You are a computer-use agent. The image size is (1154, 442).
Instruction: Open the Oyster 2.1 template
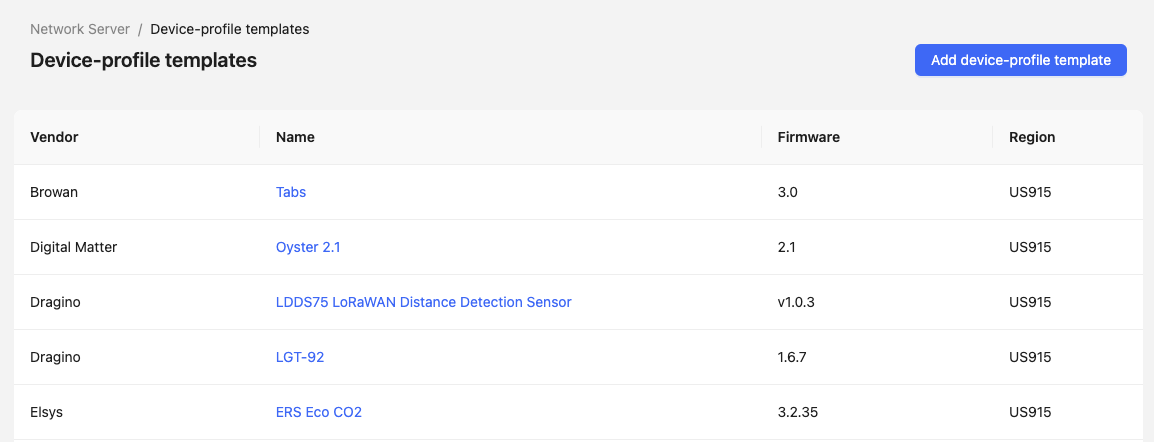coord(308,247)
